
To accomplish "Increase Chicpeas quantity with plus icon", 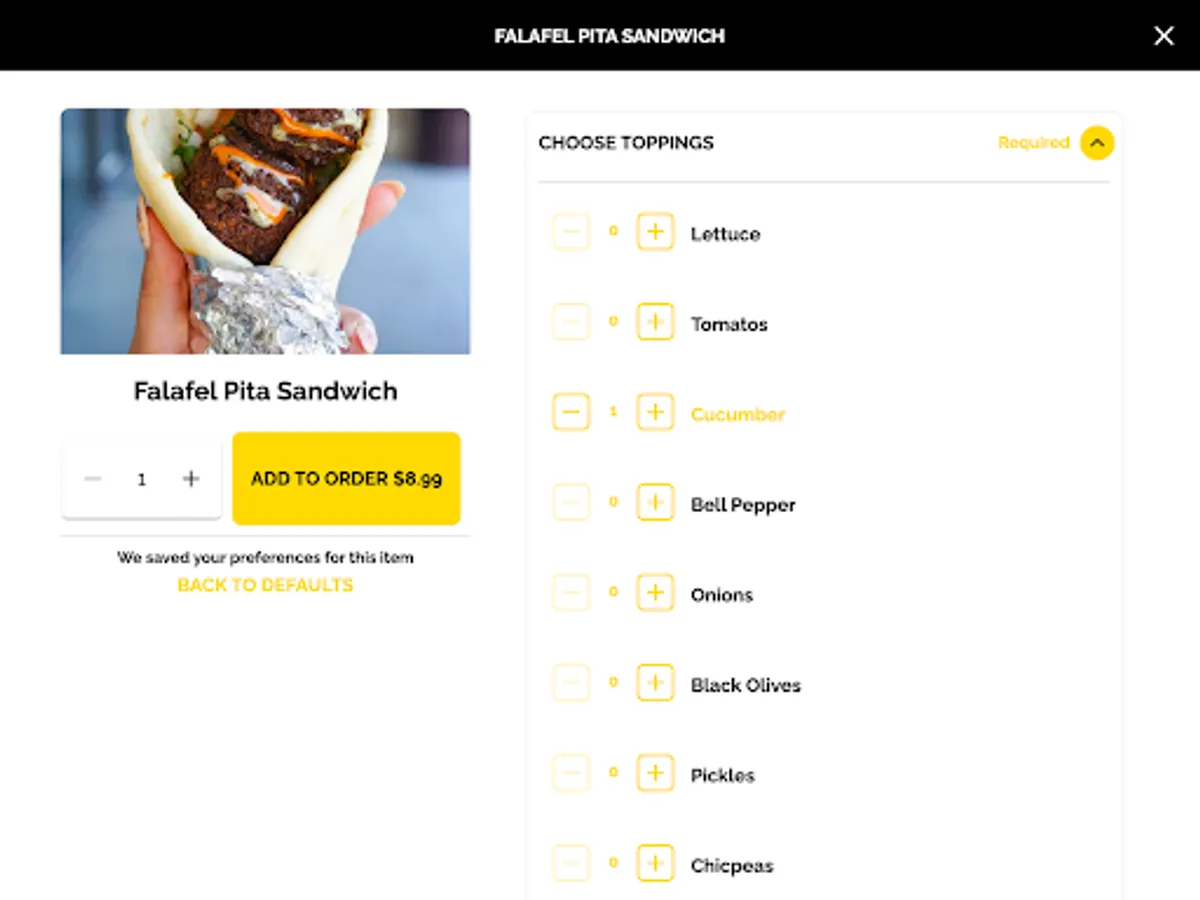I will pyautogui.click(x=655, y=862).
